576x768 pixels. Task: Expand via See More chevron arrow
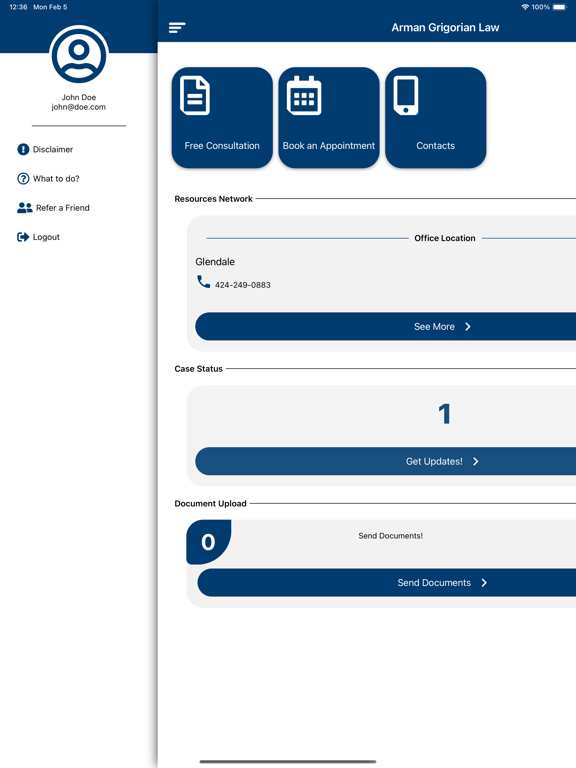click(468, 327)
